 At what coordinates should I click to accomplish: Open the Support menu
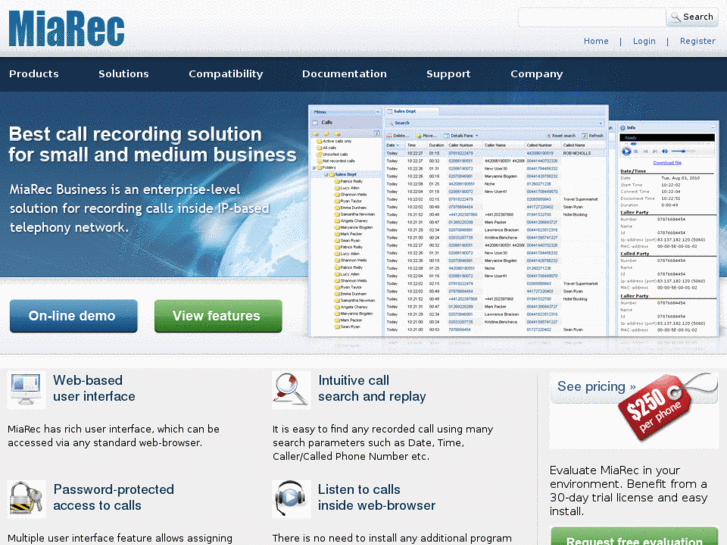448,74
